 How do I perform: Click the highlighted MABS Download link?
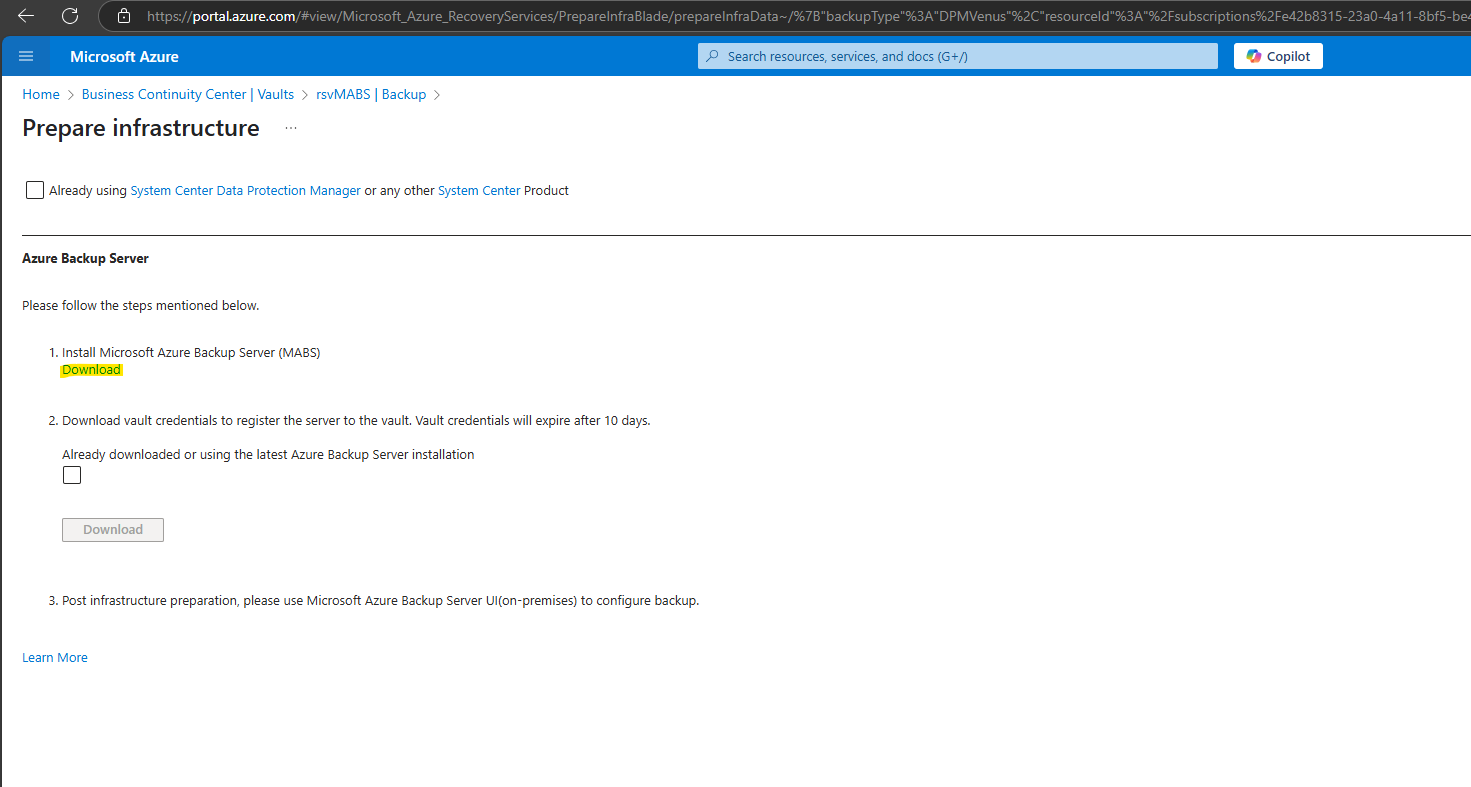click(x=91, y=370)
